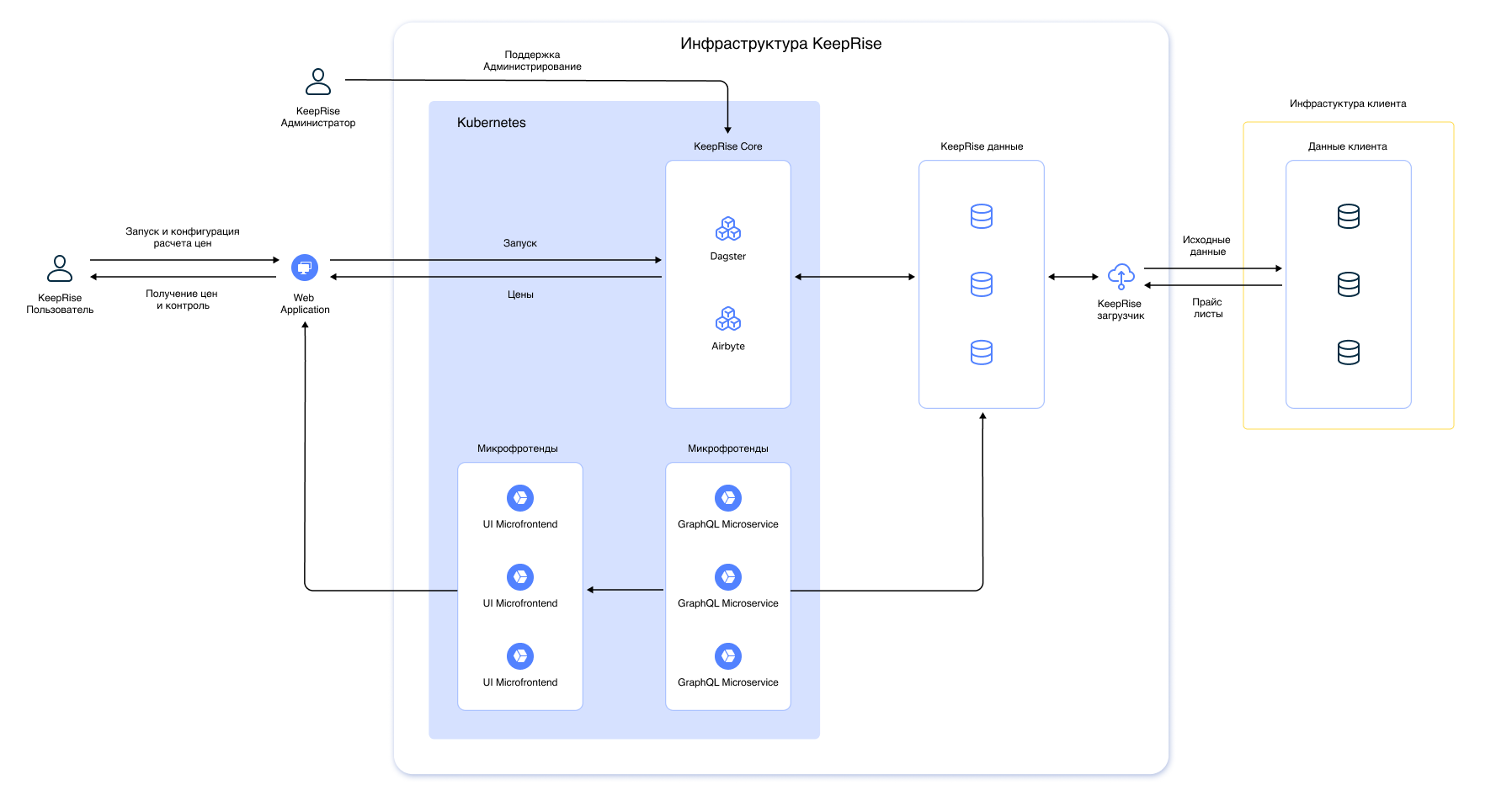
Task: Select the topmost UI Microfrontend icon
Action: pyautogui.click(x=520, y=498)
